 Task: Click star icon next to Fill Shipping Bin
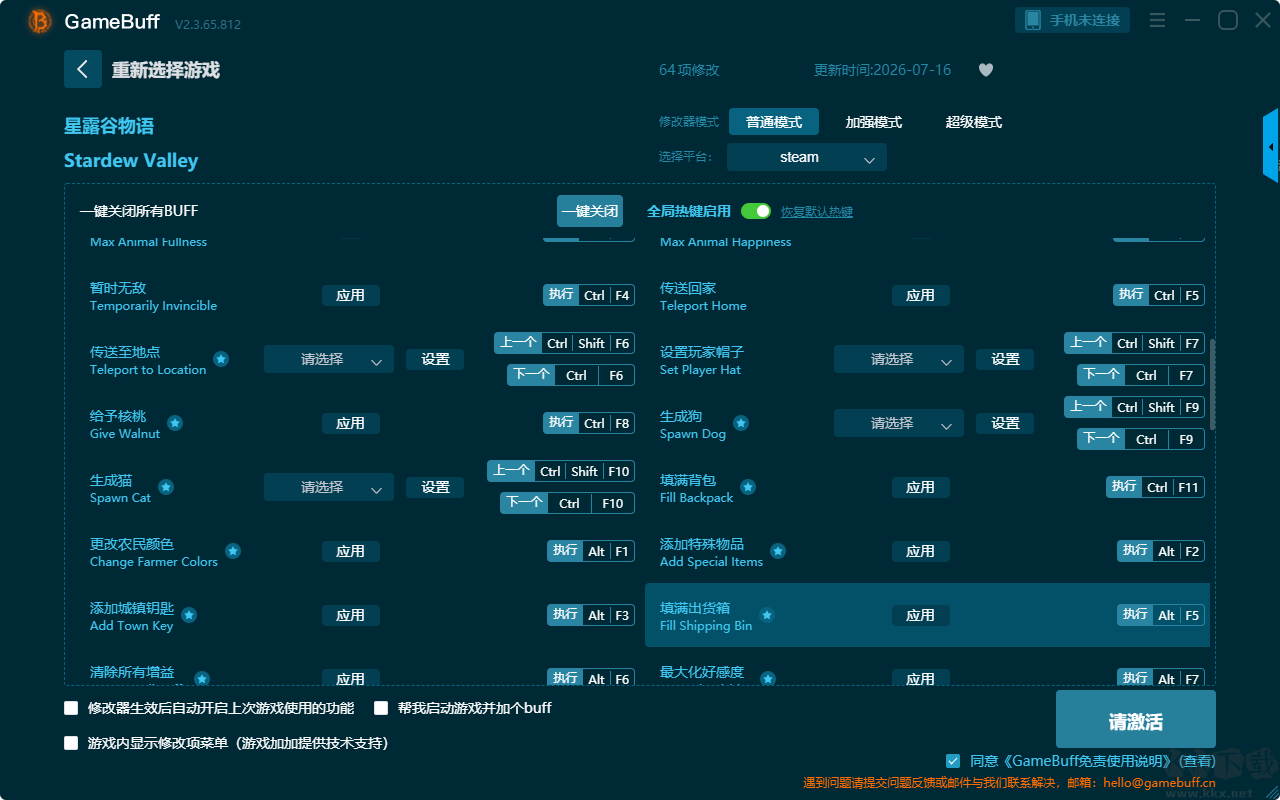tap(767, 615)
